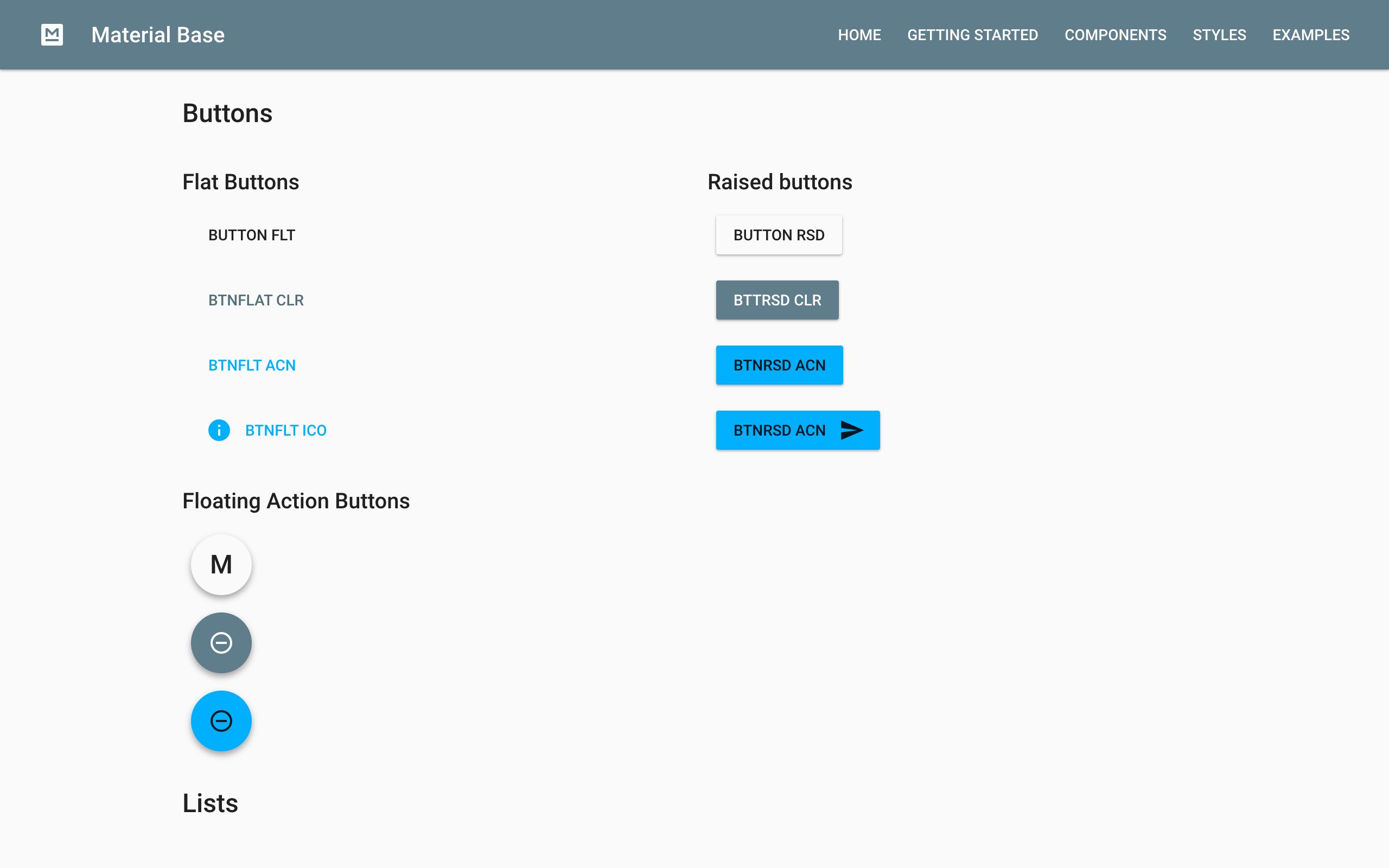Click the forward arrow on raised action button
Screen dimensions: 1389x868
[x=852, y=430]
